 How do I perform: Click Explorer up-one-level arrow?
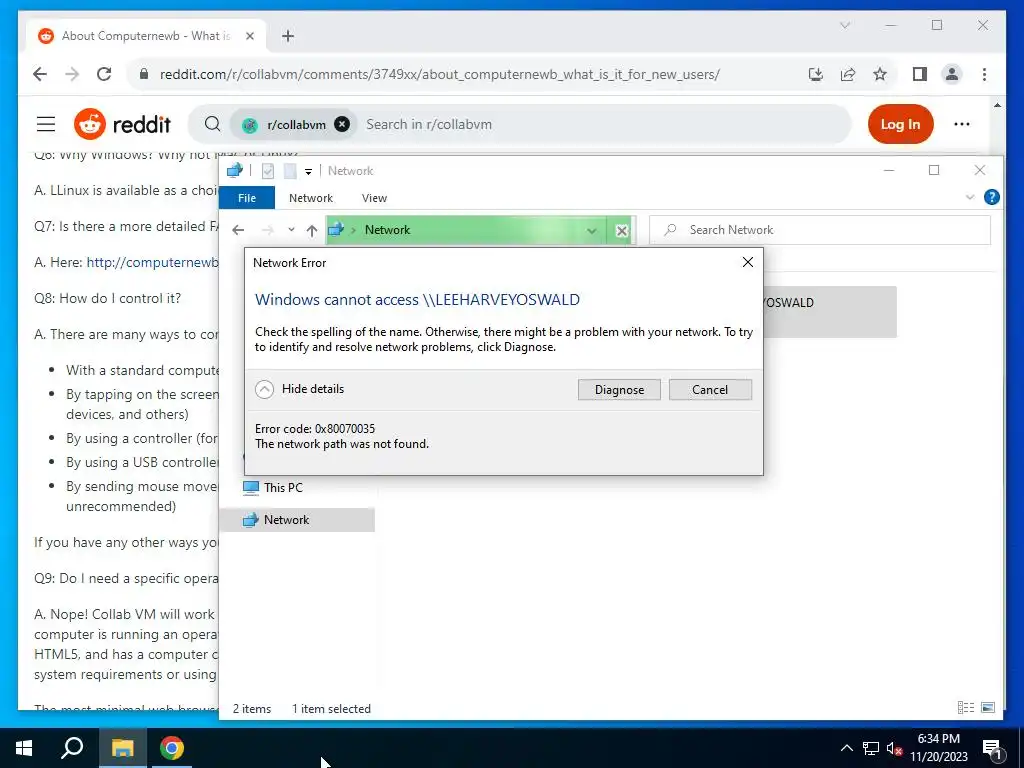[312, 231]
